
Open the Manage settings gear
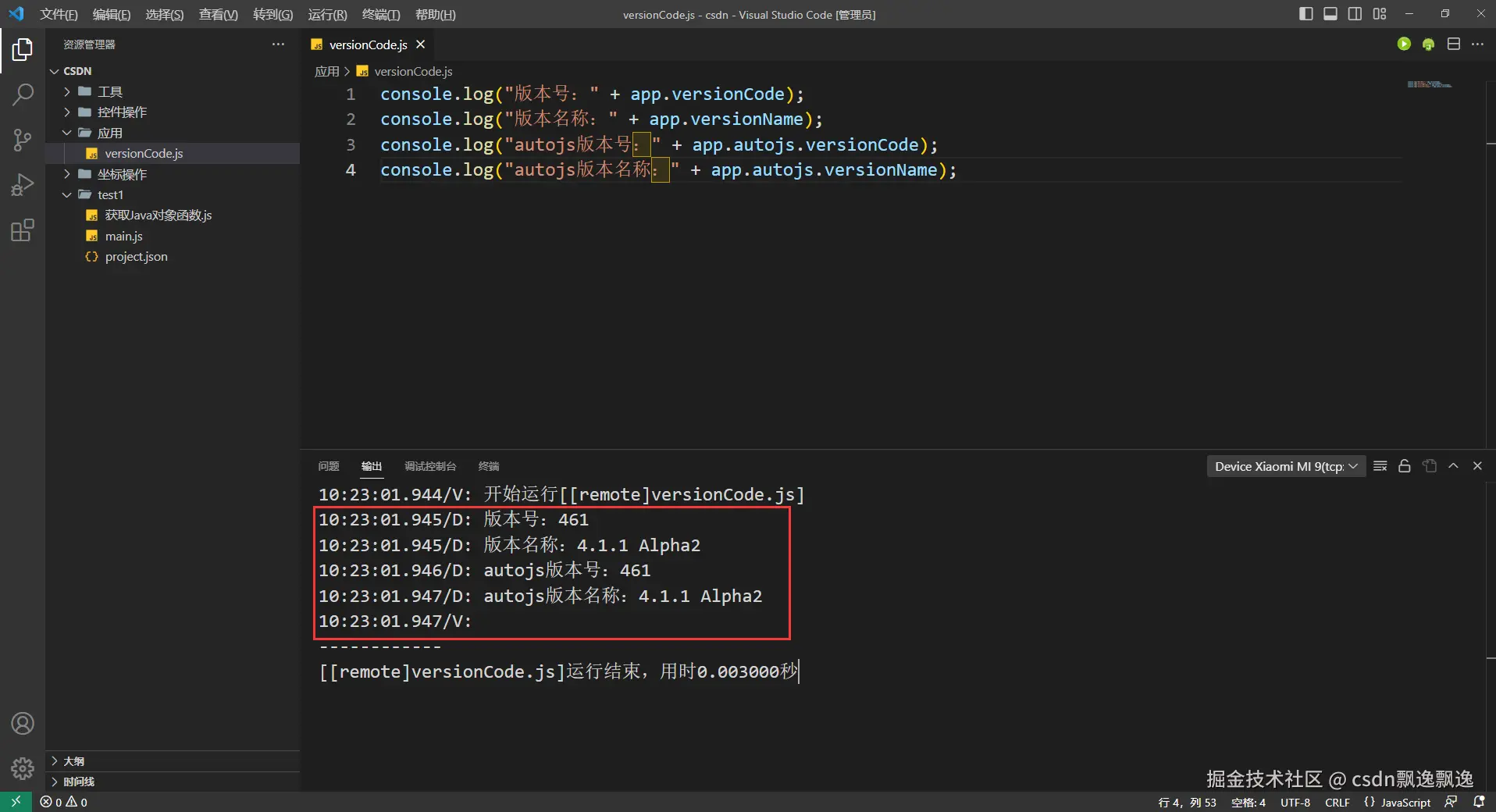[23, 768]
